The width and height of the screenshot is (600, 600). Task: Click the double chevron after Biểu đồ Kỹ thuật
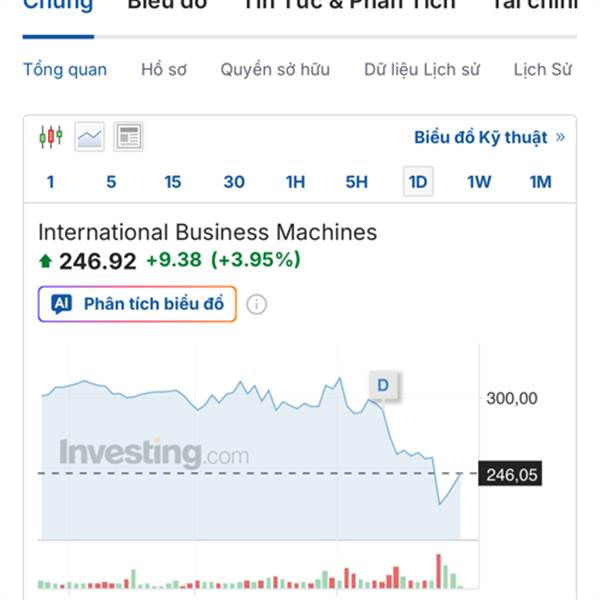560,138
